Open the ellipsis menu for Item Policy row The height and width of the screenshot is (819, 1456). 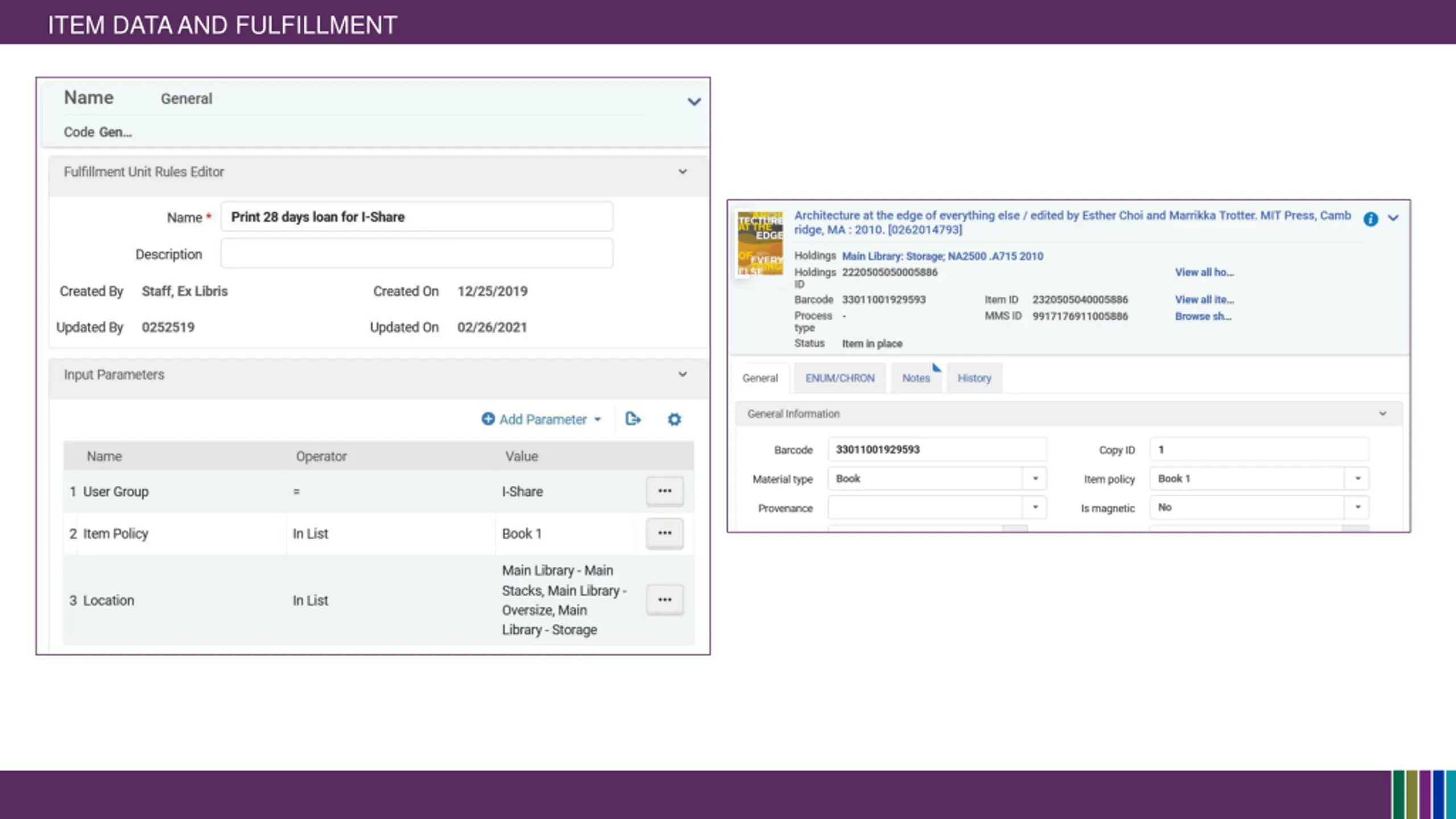(x=665, y=533)
